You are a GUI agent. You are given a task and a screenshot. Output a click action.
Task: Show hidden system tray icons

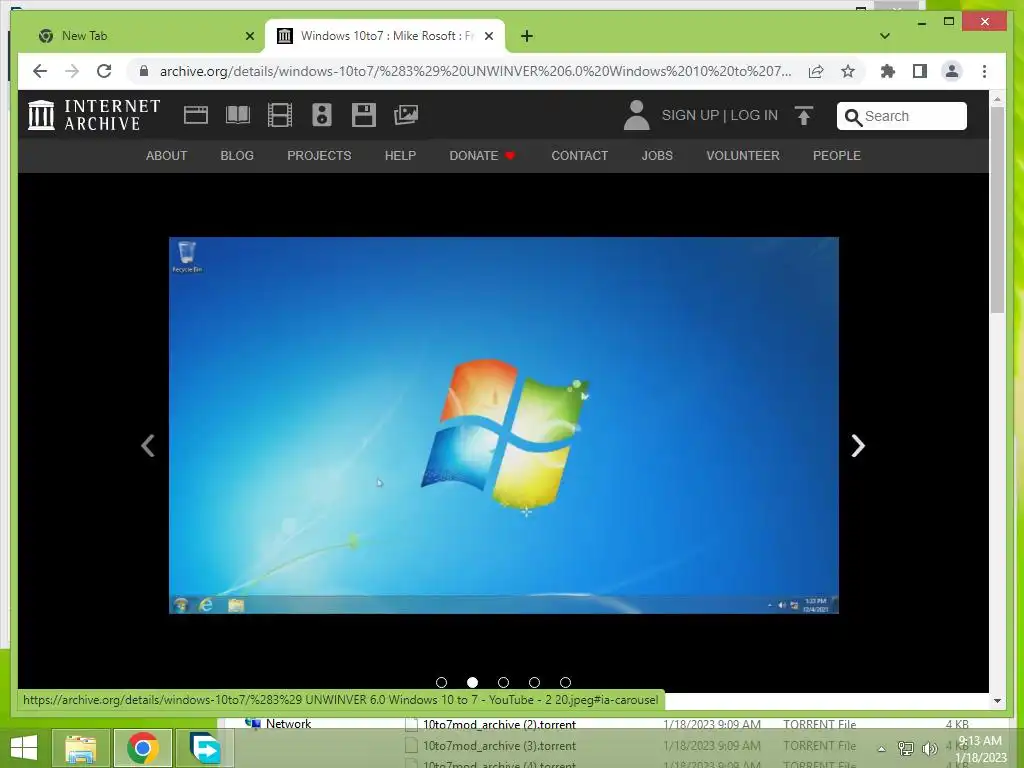coord(881,749)
